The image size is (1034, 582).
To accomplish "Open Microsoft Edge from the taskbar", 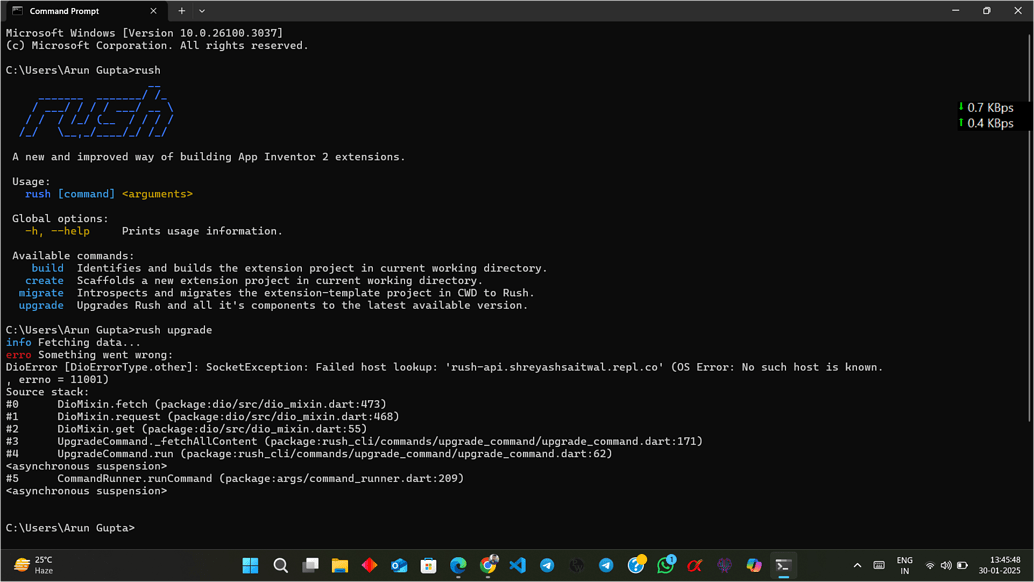I will click(458, 565).
